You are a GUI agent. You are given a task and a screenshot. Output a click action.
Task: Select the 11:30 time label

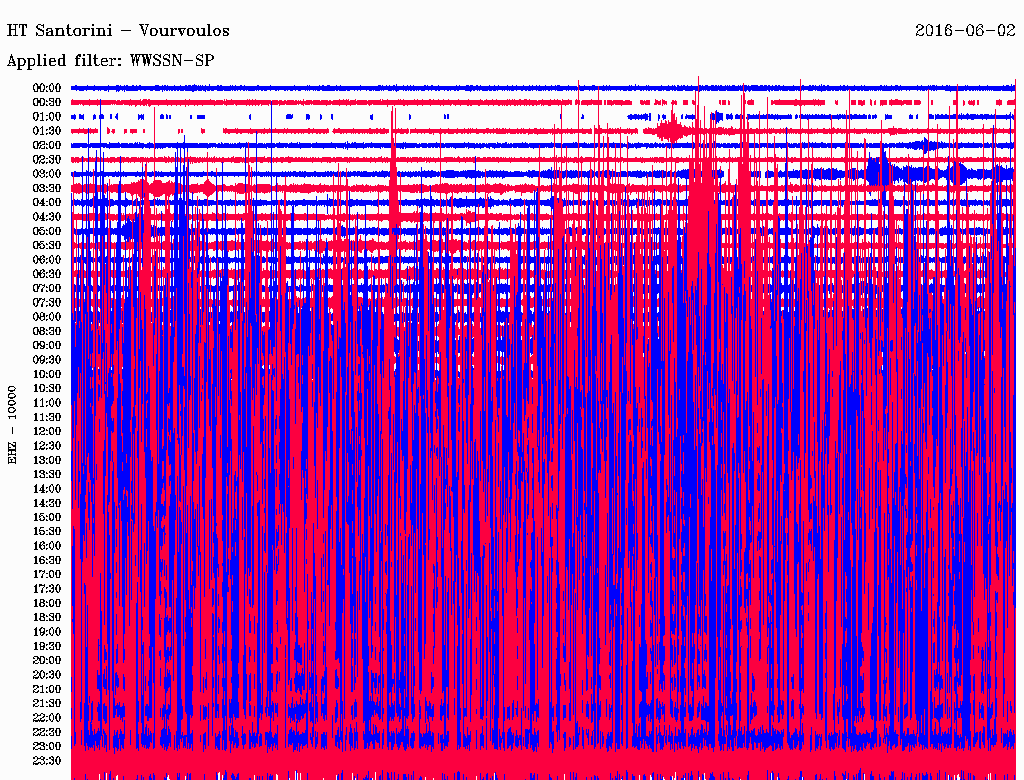tap(47, 417)
